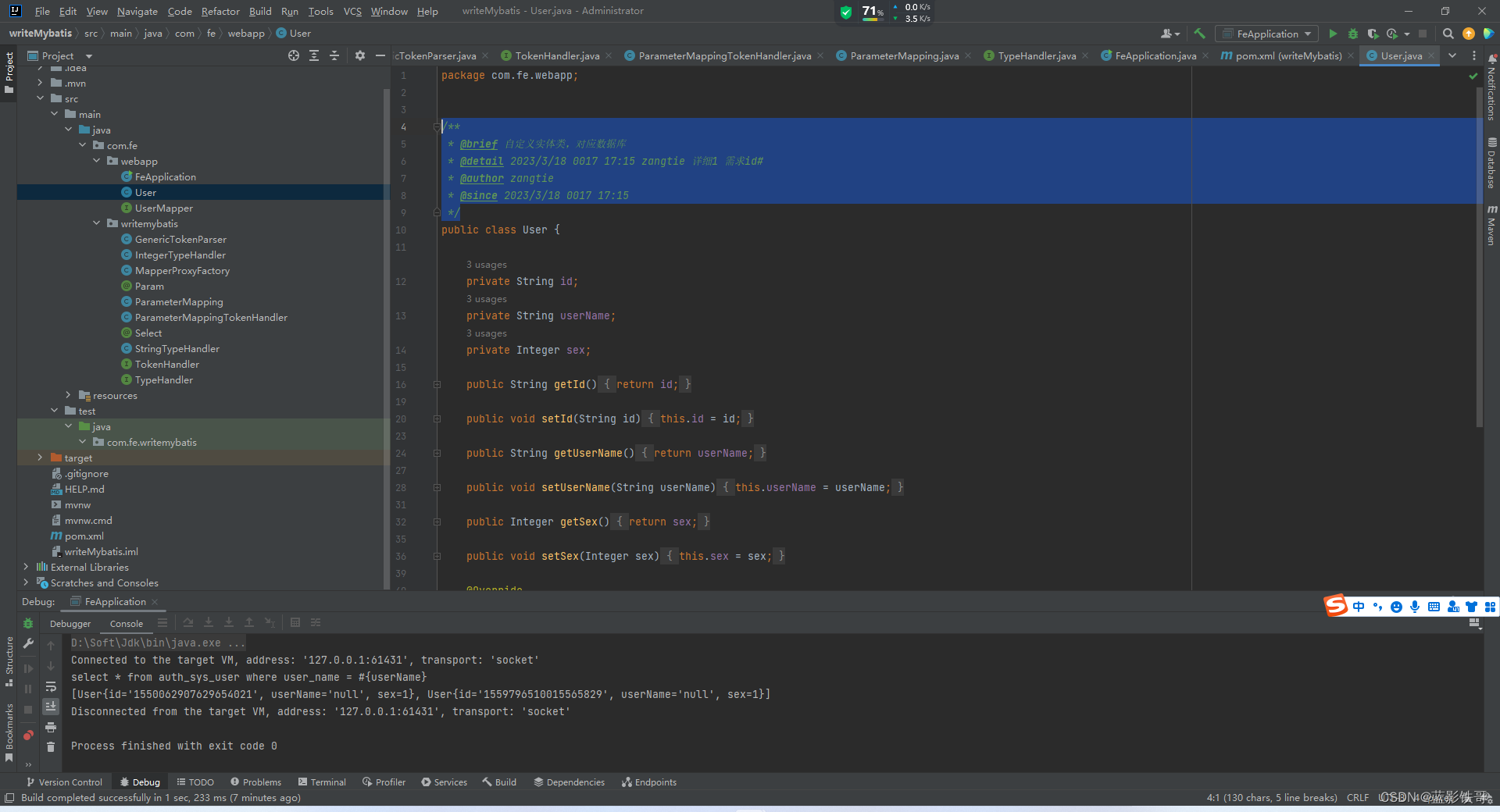Image resolution: width=1500 pixels, height=812 pixels.
Task: Run FeApplication with the green play icon
Action: click(1333, 34)
